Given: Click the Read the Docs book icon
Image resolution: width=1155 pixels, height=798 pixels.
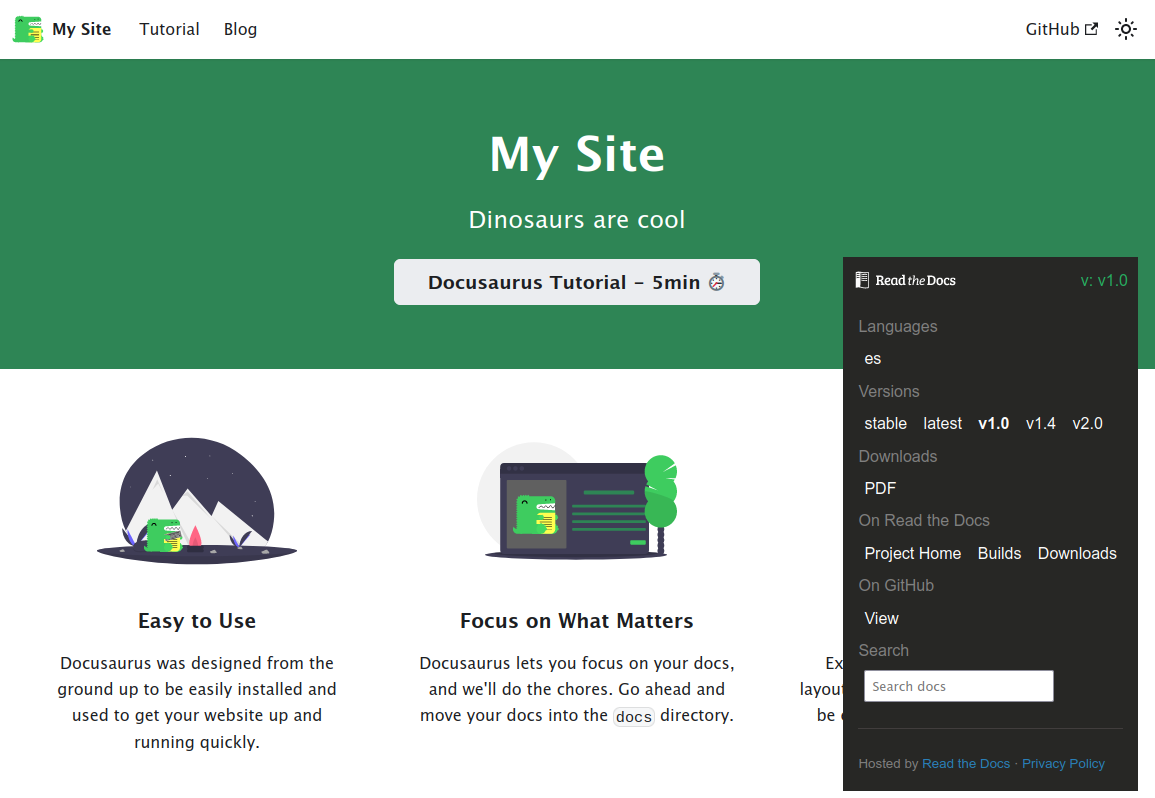Looking at the screenshot, I should click(863, 280).
